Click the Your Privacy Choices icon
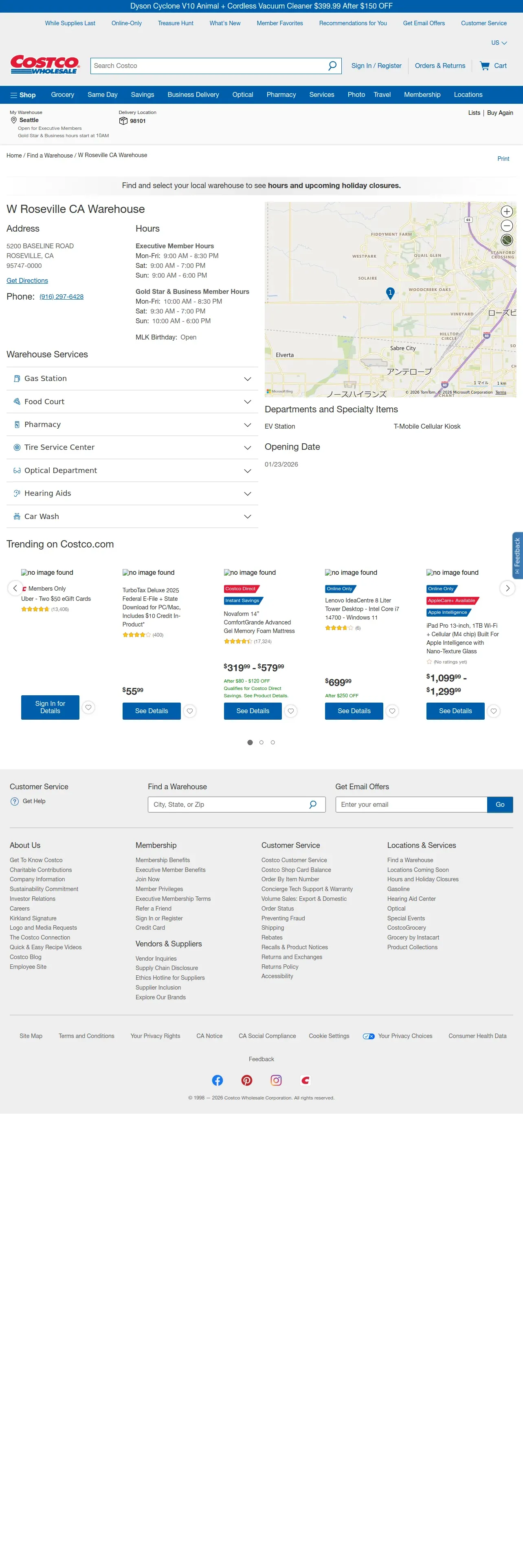This screenshot has height=1568, width=523. 368,1036
